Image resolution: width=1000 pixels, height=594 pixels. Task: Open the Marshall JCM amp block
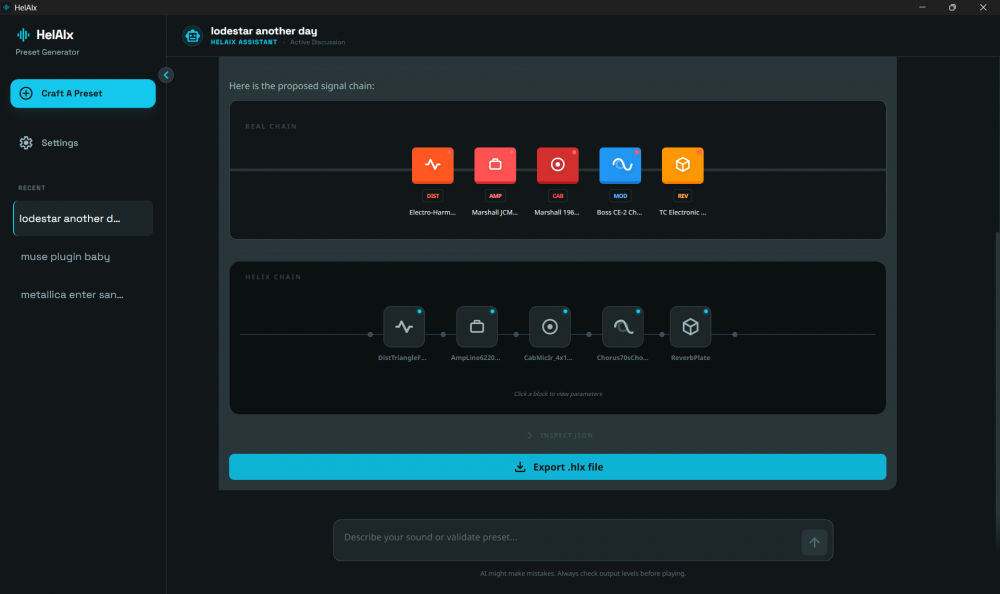coord(495,165)
